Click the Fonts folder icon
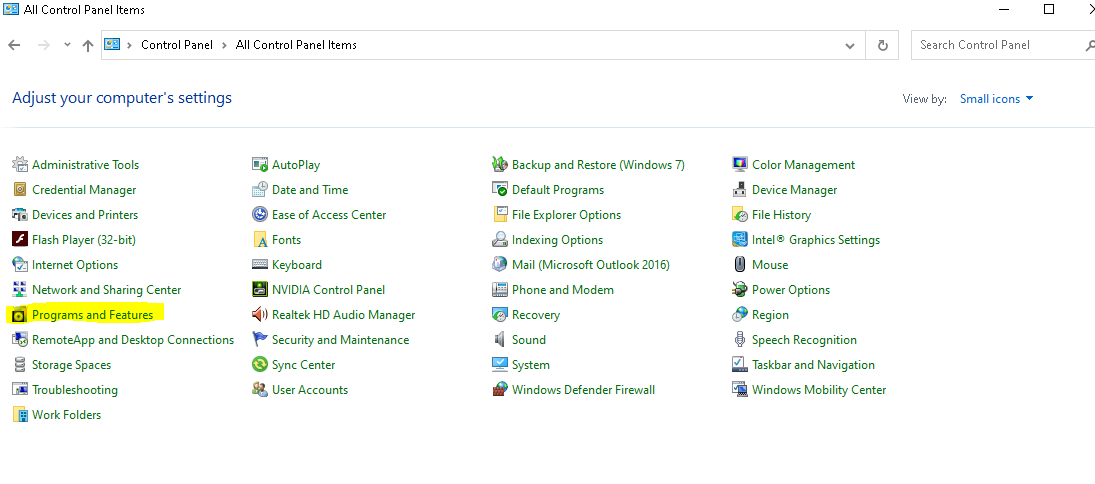This screenshot has width=1095, height=484. [260, 240]
